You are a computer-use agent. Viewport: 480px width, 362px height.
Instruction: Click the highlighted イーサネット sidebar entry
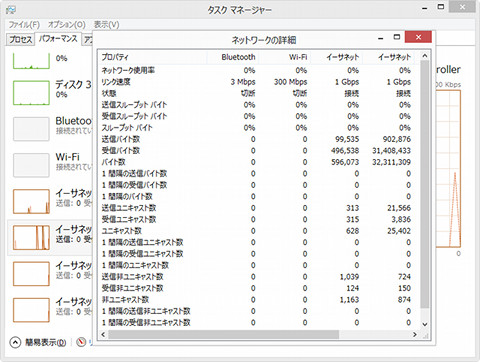click(50, 237)
